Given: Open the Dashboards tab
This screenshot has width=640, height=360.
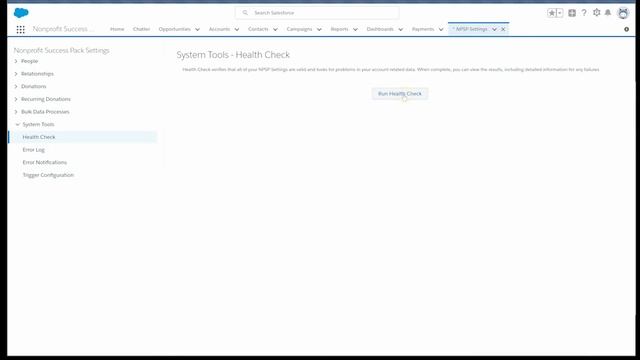Looking at the screenshot, I should [380, 29].
